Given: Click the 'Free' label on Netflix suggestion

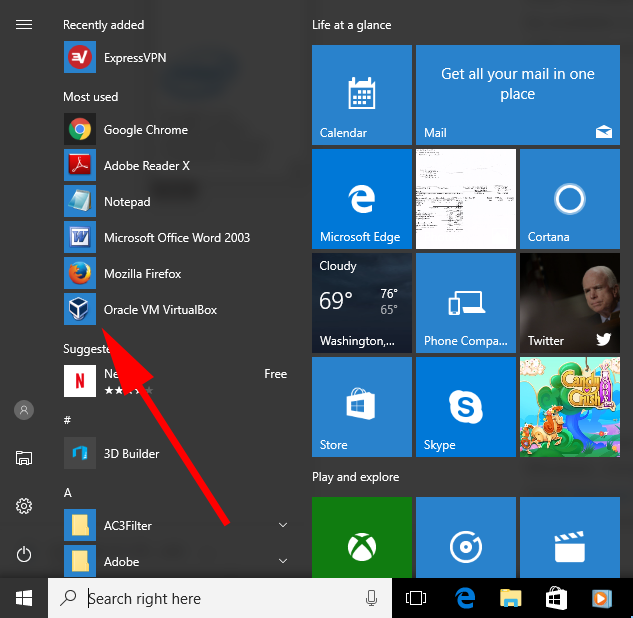Looking at the screenshot, I should point(275,374).
